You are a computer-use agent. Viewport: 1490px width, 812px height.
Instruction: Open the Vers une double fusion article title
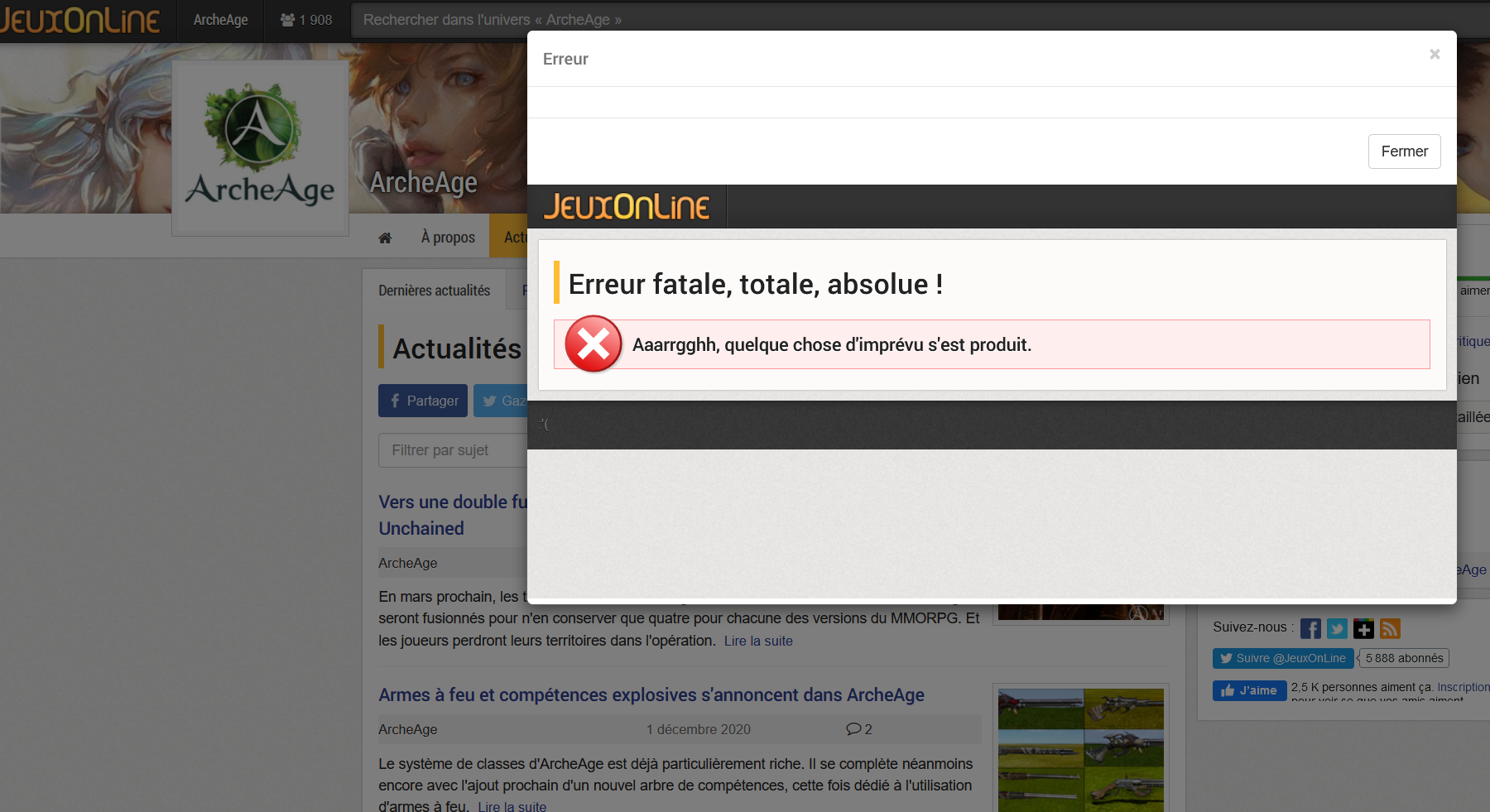(x=453, y=515)
